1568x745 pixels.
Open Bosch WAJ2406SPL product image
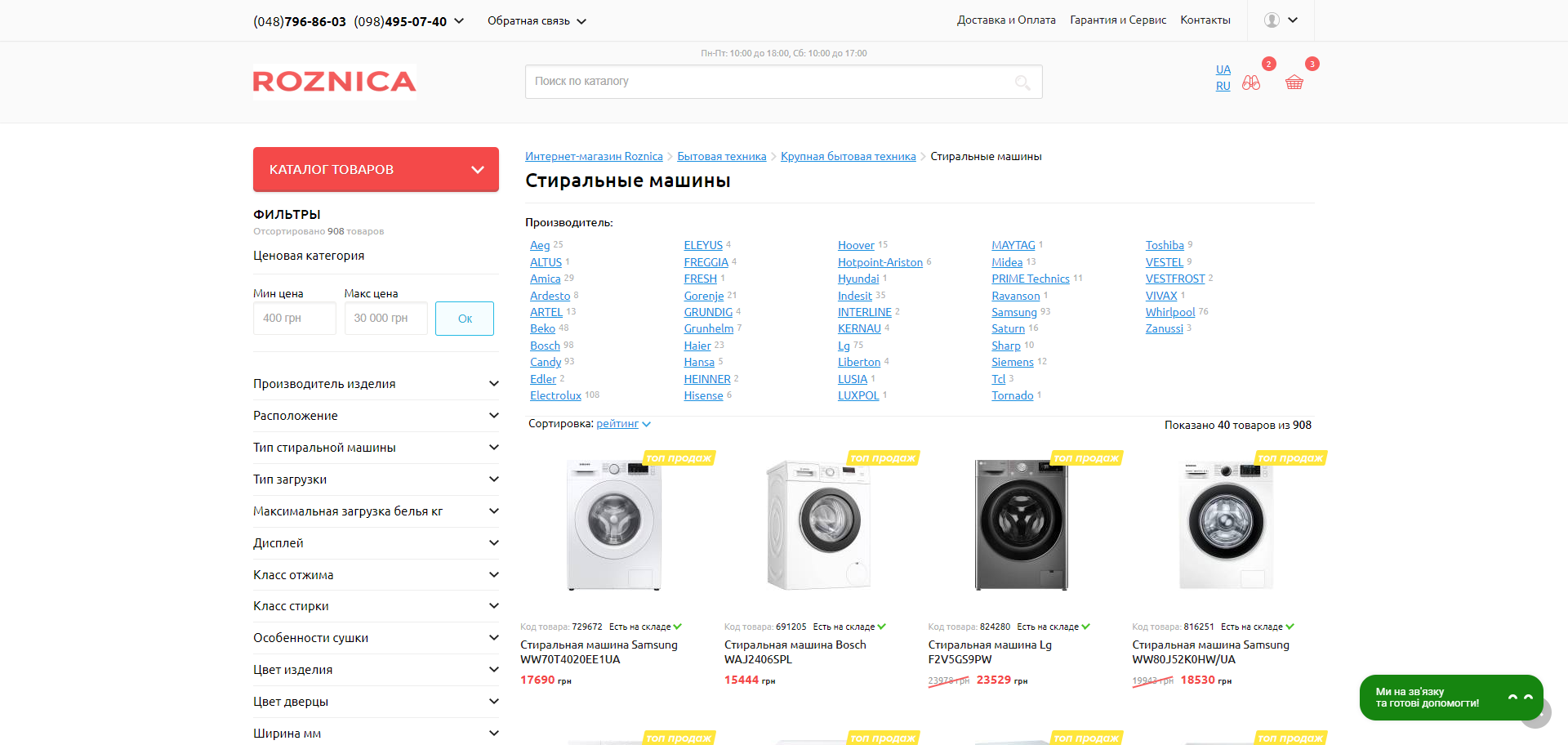[x=818, y=524]
